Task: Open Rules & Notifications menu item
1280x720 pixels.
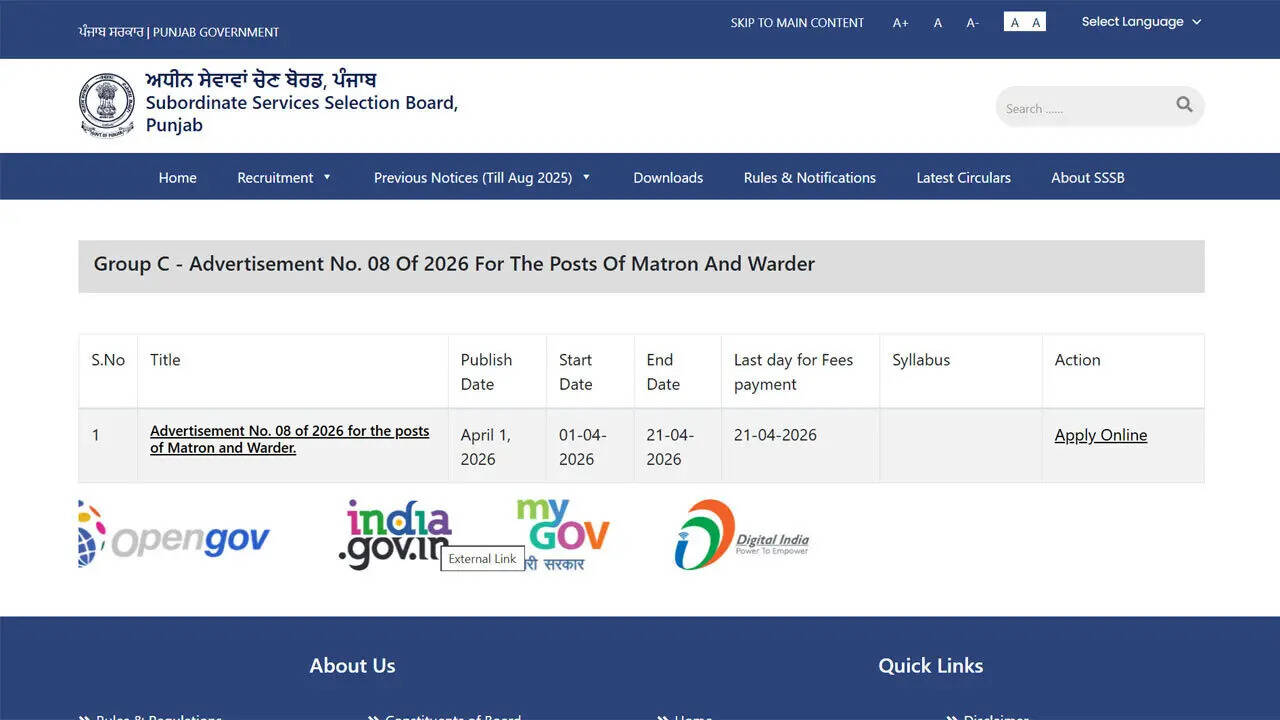Action: 809,178
